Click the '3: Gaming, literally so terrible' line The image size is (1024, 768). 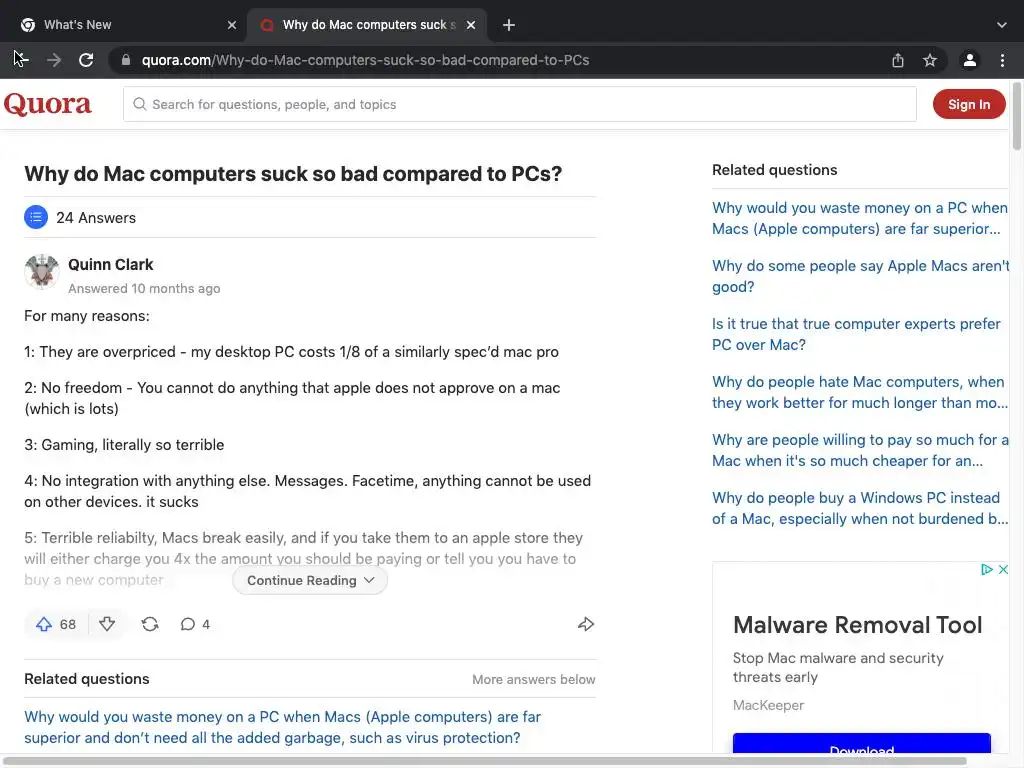click(x=124, y=445)
